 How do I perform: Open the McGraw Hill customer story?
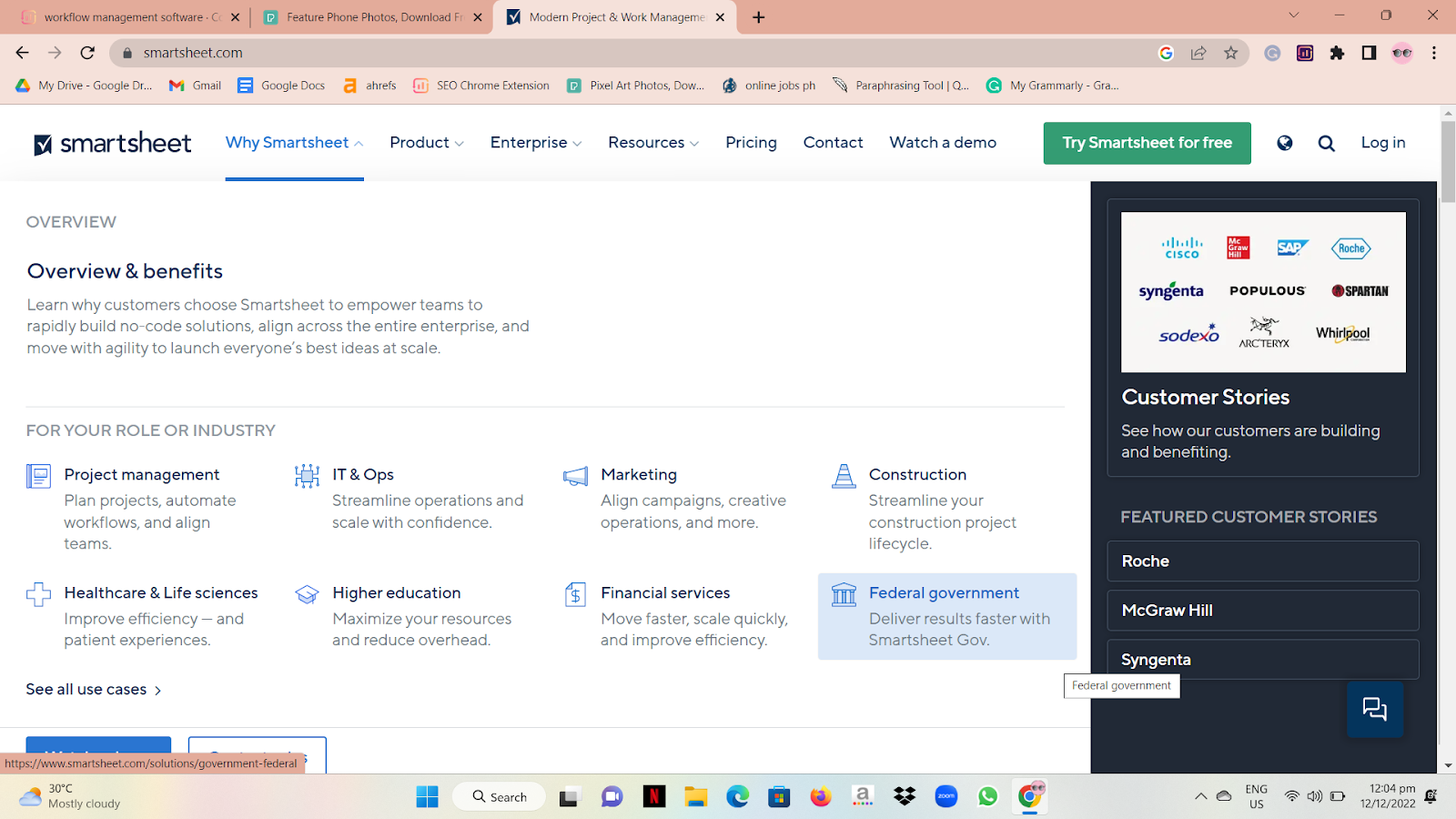click(1263, 611)
